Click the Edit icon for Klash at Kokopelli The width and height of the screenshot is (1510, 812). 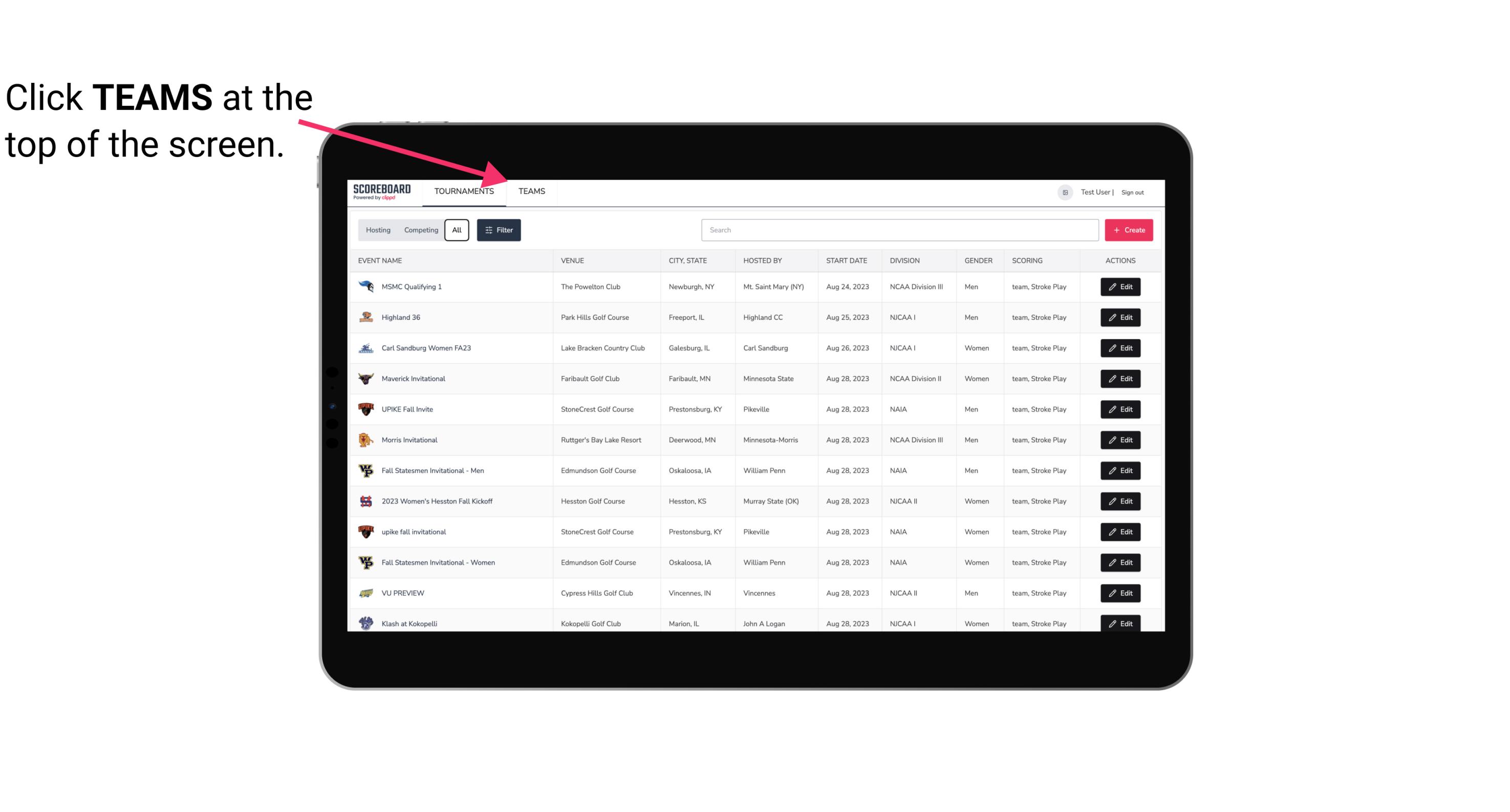(x=1120, y=623)
